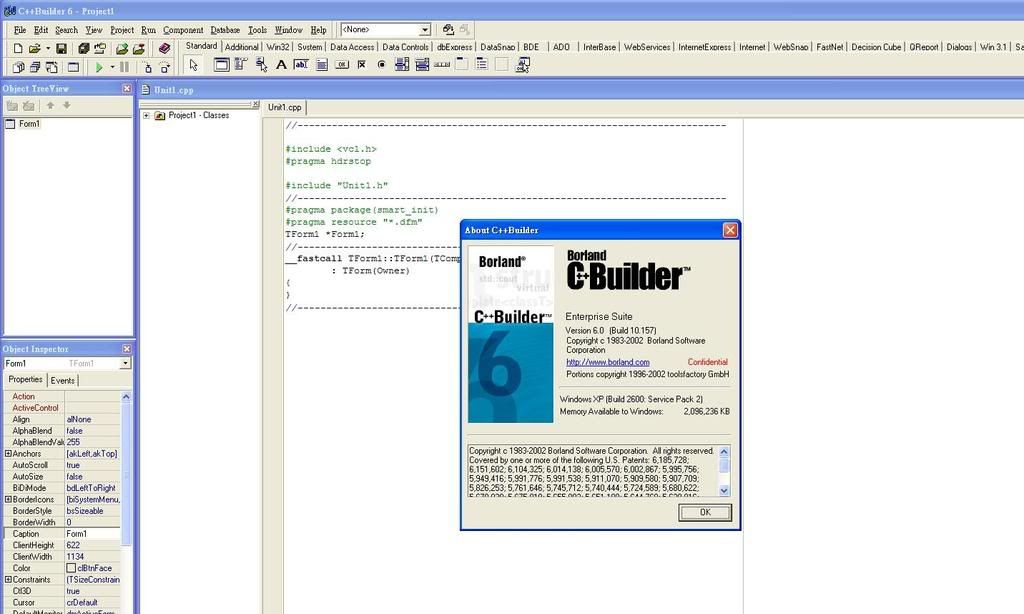Click the New Form toolbar icon

pos(73,67)
